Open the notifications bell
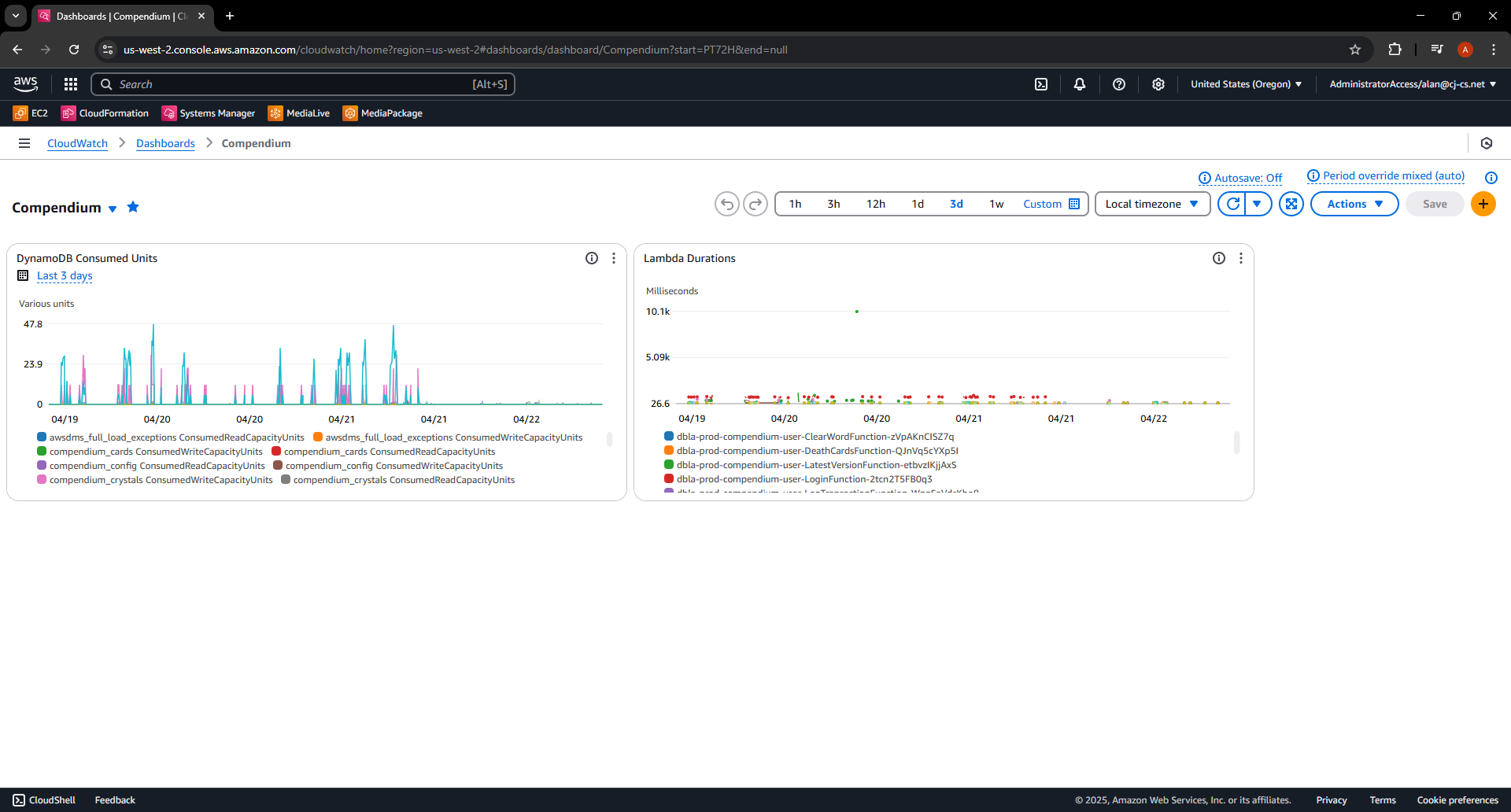The image size is (1511, 812). coord(1080,84)
